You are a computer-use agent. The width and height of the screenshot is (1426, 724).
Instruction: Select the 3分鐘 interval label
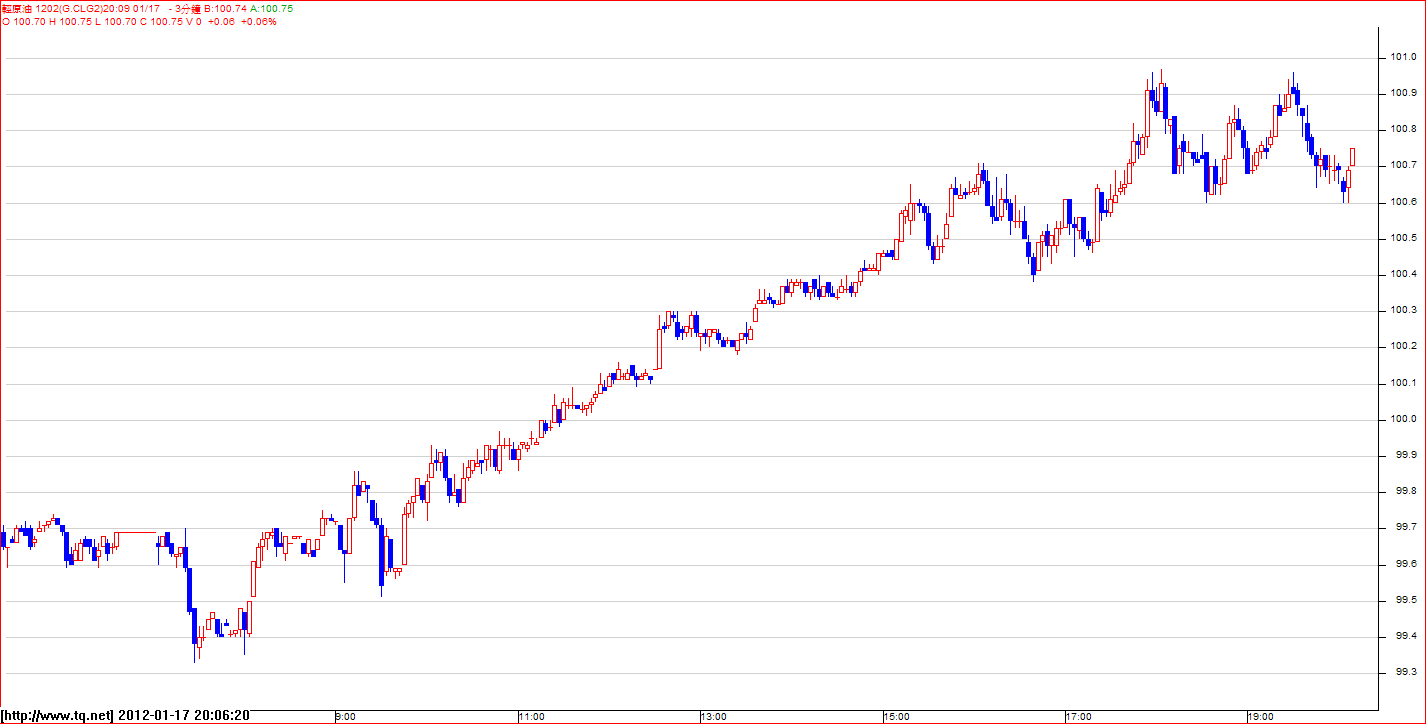[x=186, y=8]
